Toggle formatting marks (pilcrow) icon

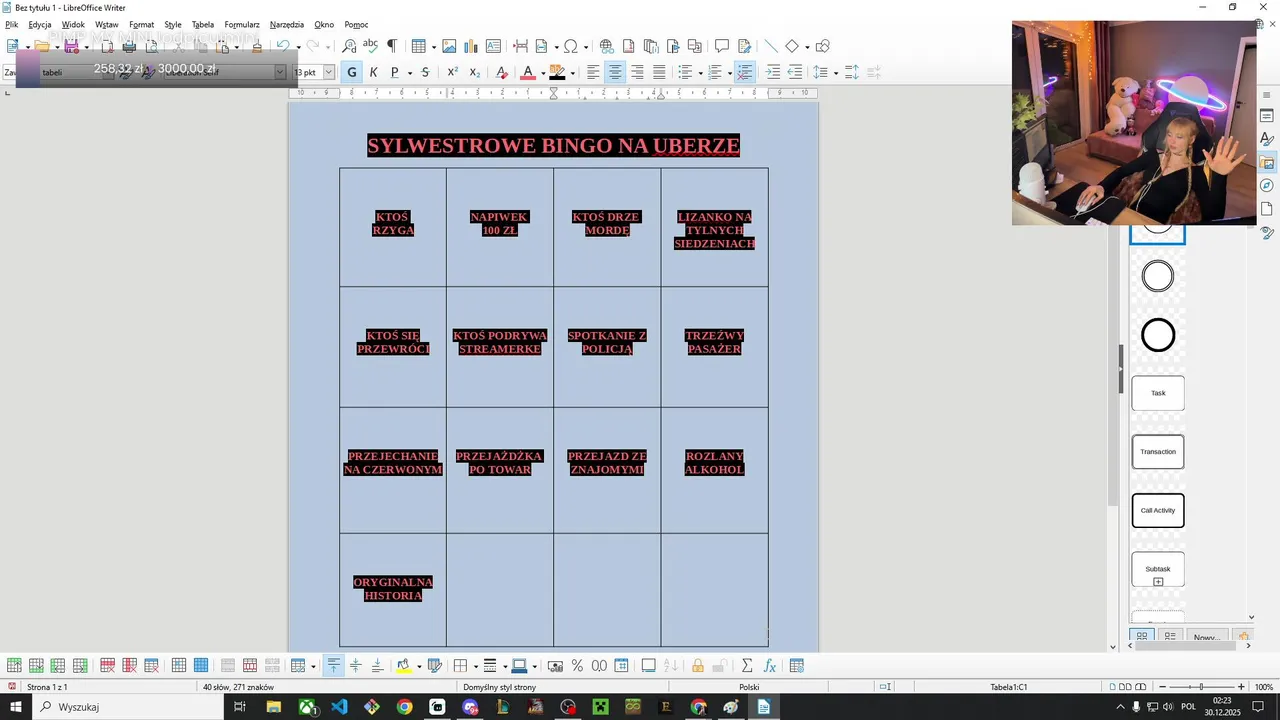(x=392, y=46)
